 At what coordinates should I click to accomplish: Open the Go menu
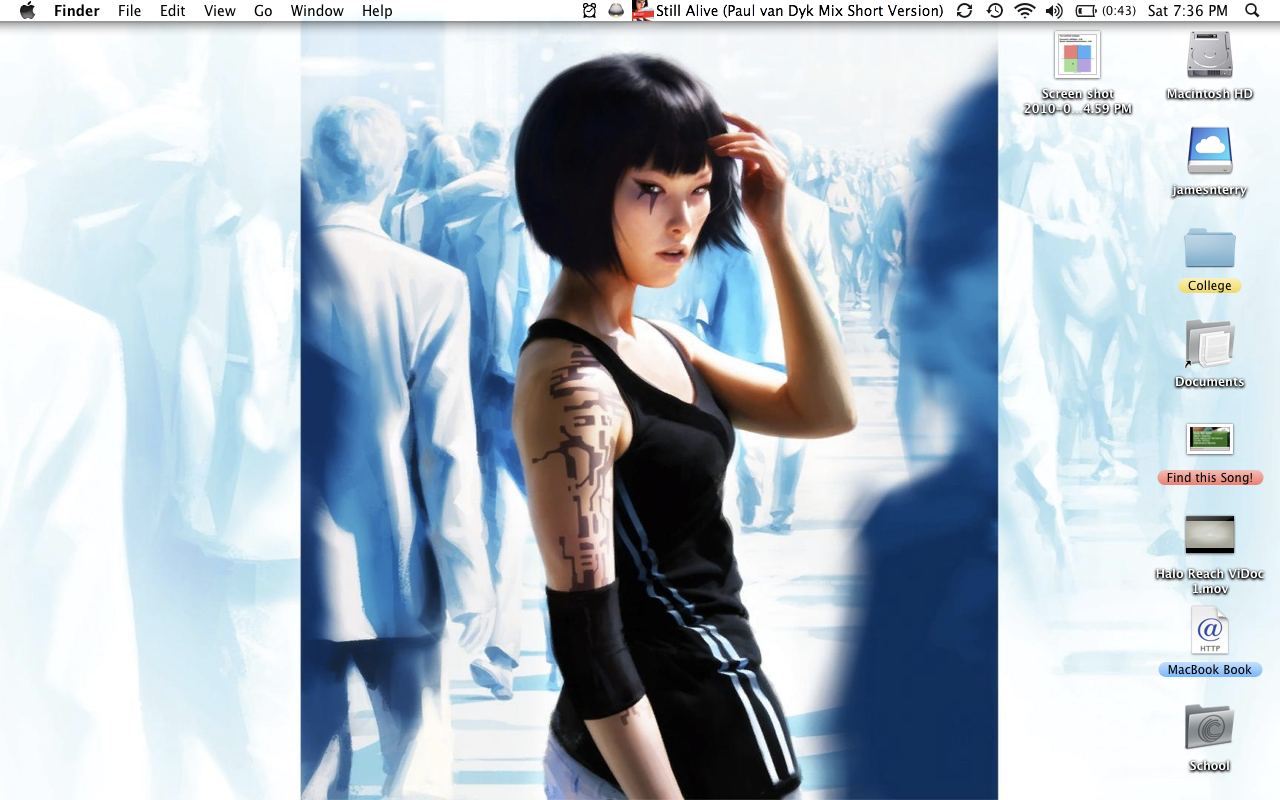point(263,11)
